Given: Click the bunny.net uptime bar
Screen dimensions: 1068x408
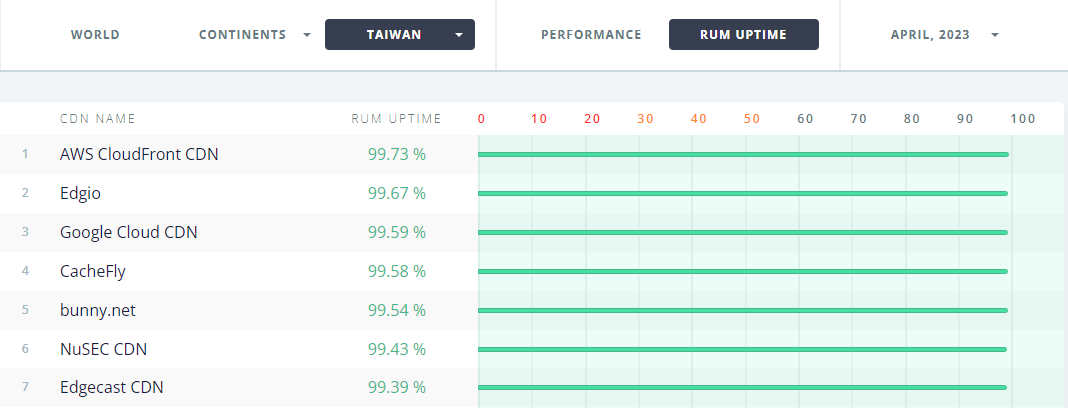Looking at the screenshot, I should pyautogui.click(x=742, y=310).
